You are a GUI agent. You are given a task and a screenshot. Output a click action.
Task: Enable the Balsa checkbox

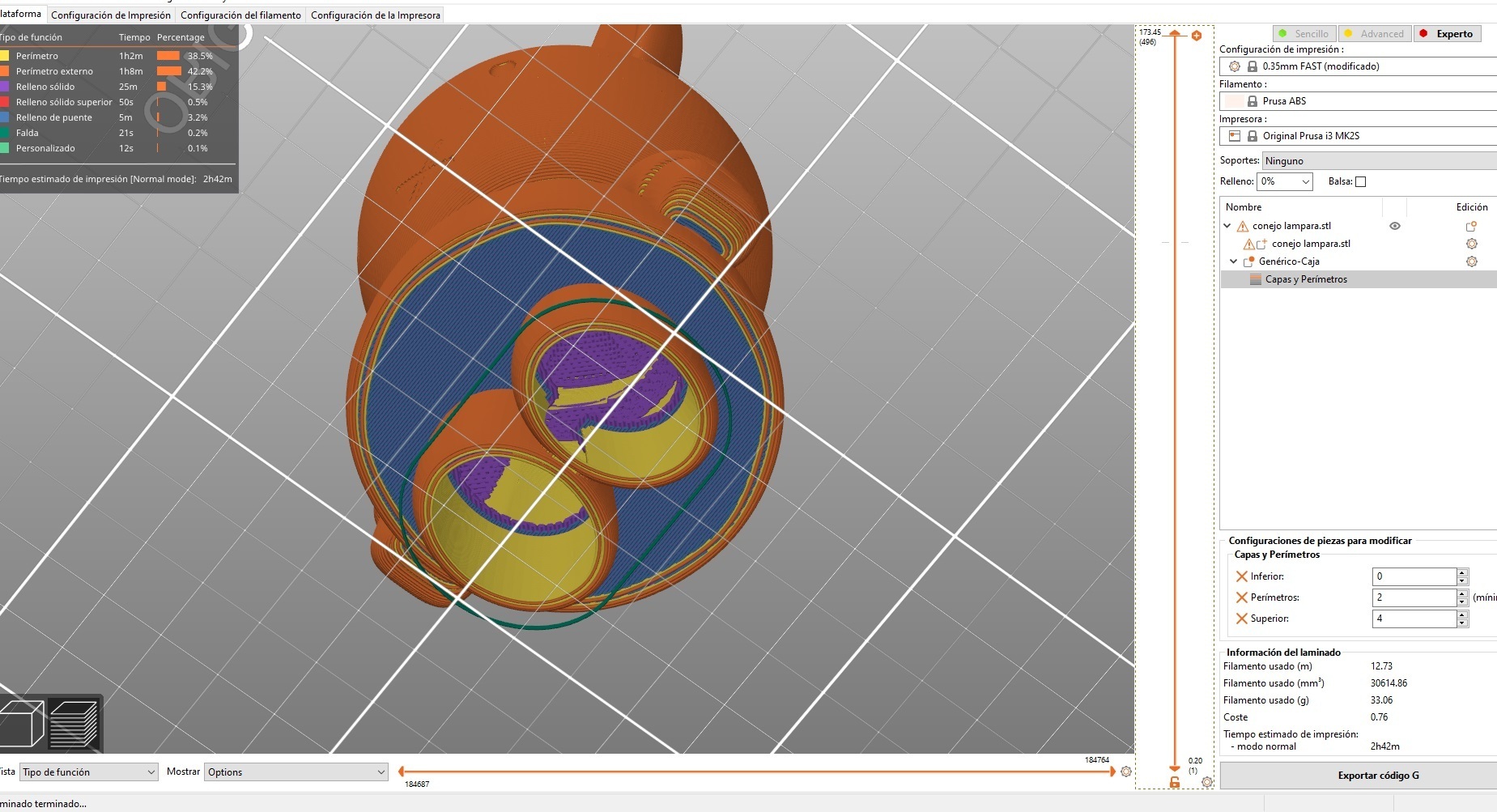(x=1360, y=182)
